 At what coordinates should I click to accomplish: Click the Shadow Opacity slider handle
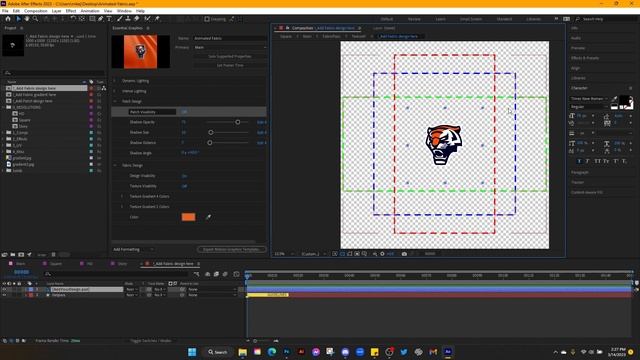[238, 122]
